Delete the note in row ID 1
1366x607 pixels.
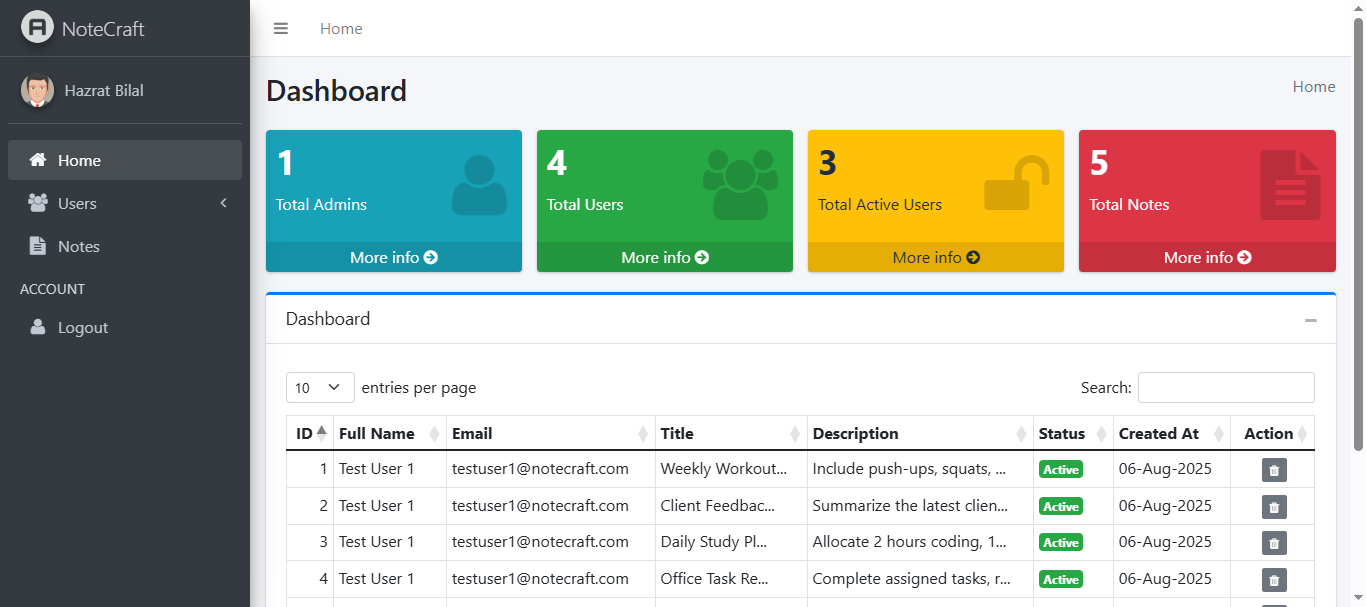[1274, 470]
